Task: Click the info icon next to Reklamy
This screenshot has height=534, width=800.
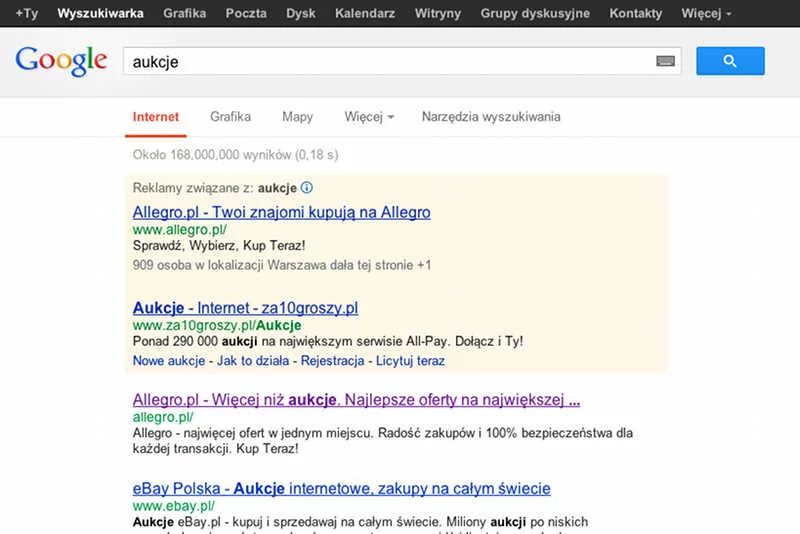Action: 307,188
